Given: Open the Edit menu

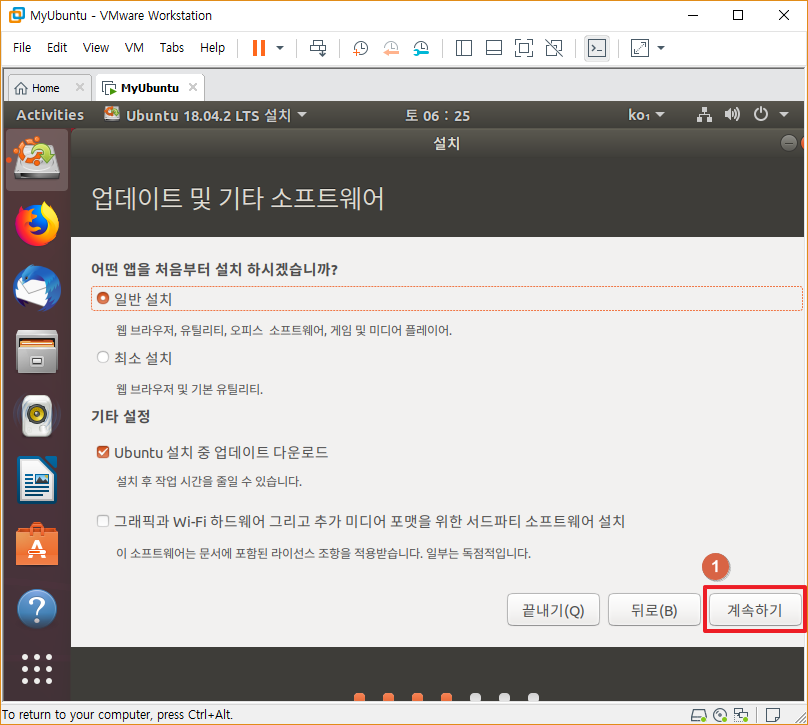Looking at the screenshot, I should pos(57,48).
